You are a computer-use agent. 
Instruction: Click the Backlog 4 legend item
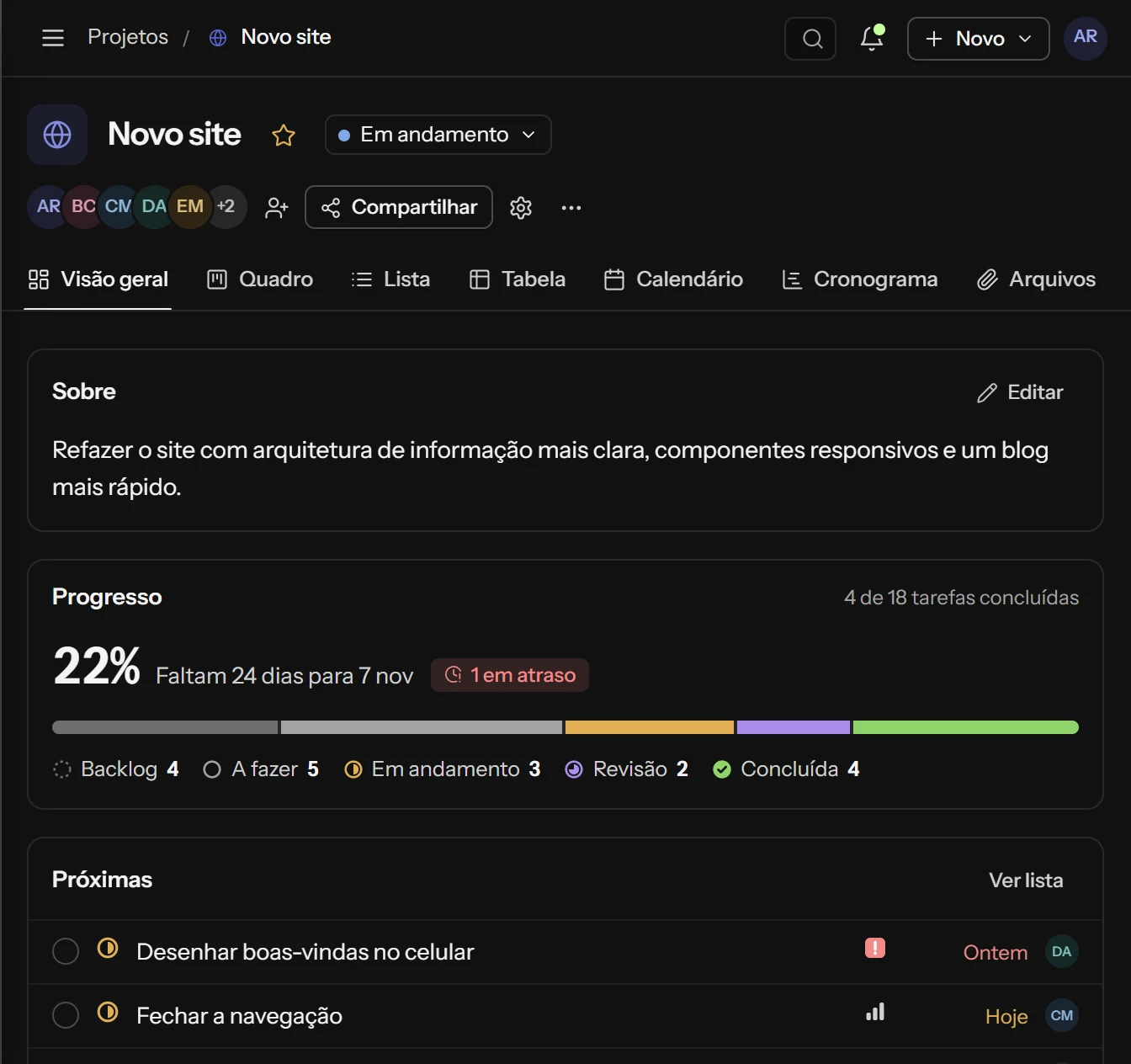[116, 769]
